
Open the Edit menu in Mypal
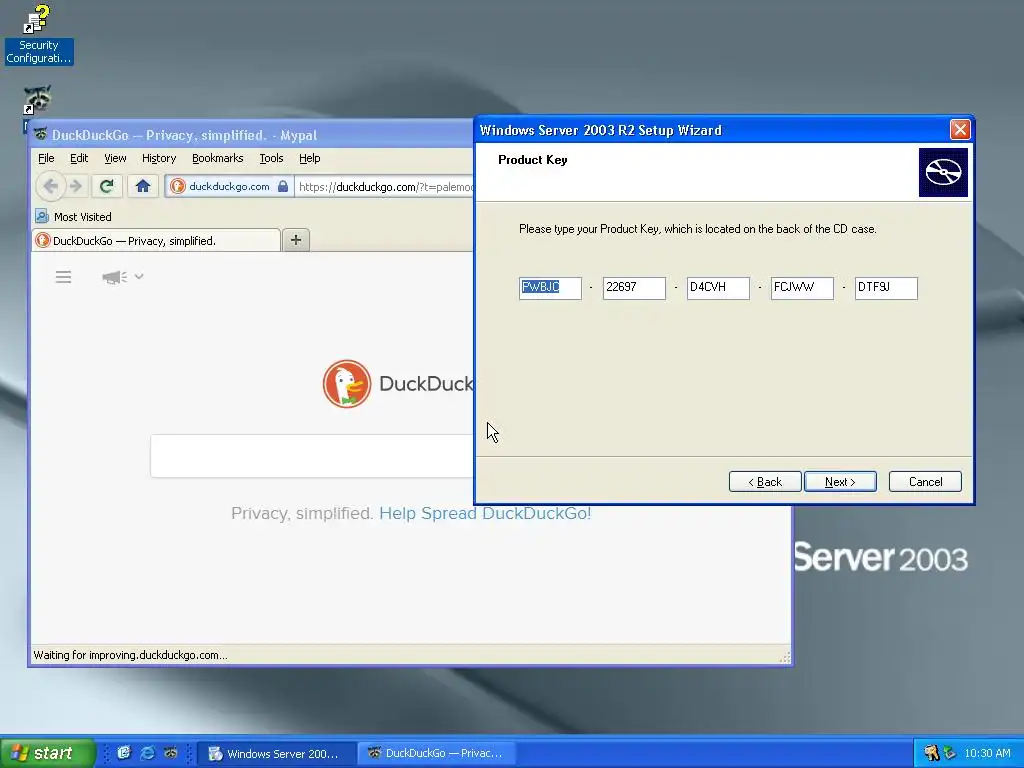point(79,158)
